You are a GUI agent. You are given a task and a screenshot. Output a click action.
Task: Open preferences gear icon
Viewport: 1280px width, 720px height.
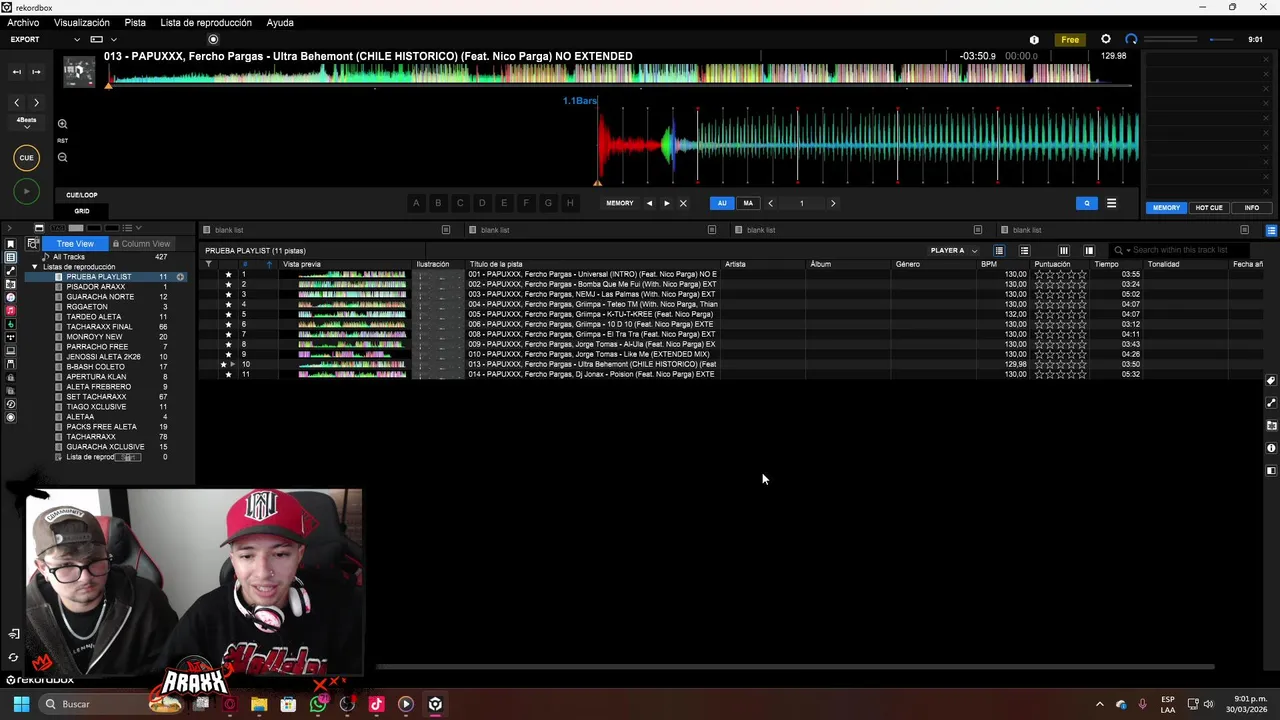pyautogui.click(x=1105, y=40)
